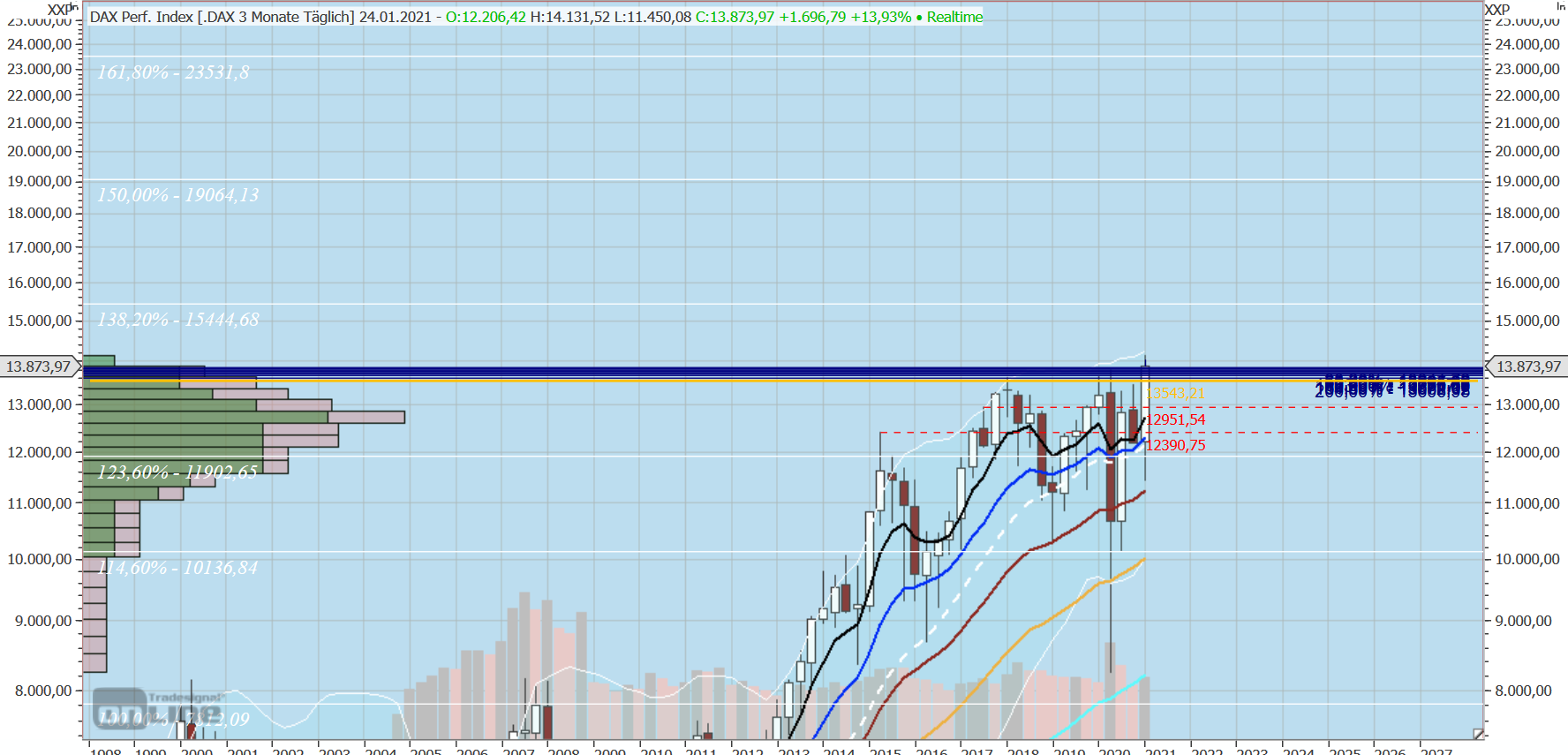Select the 161,80% - 23531,8 Fibonacci label

[173, 72]
